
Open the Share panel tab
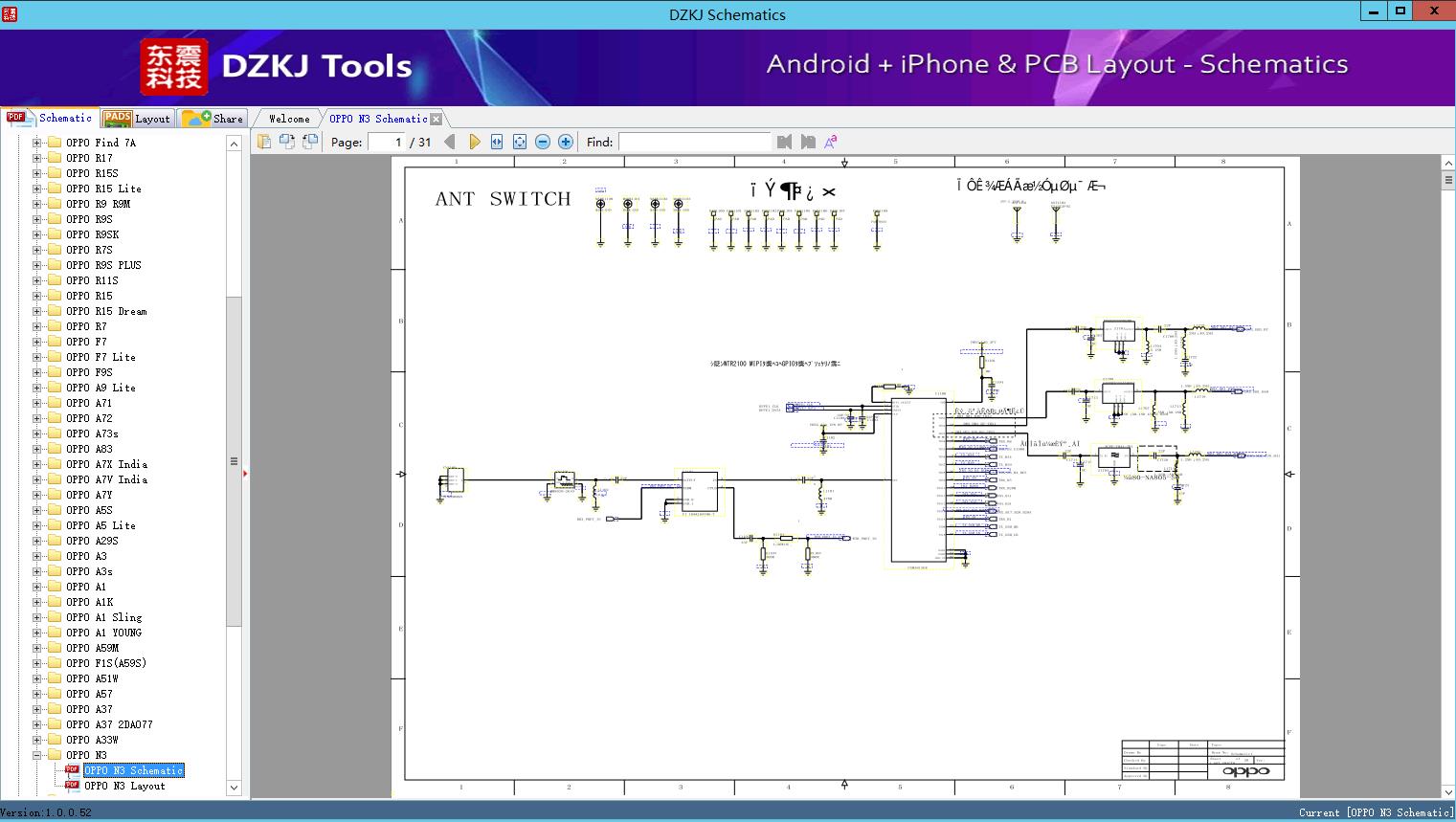[x=213, y=118]
